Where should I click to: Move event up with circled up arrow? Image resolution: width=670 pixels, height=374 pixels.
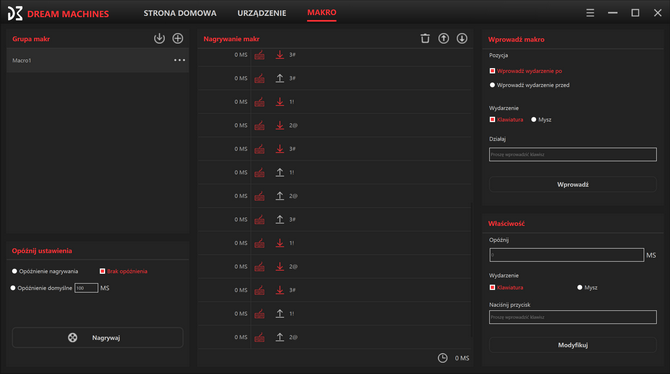(444, 38)
